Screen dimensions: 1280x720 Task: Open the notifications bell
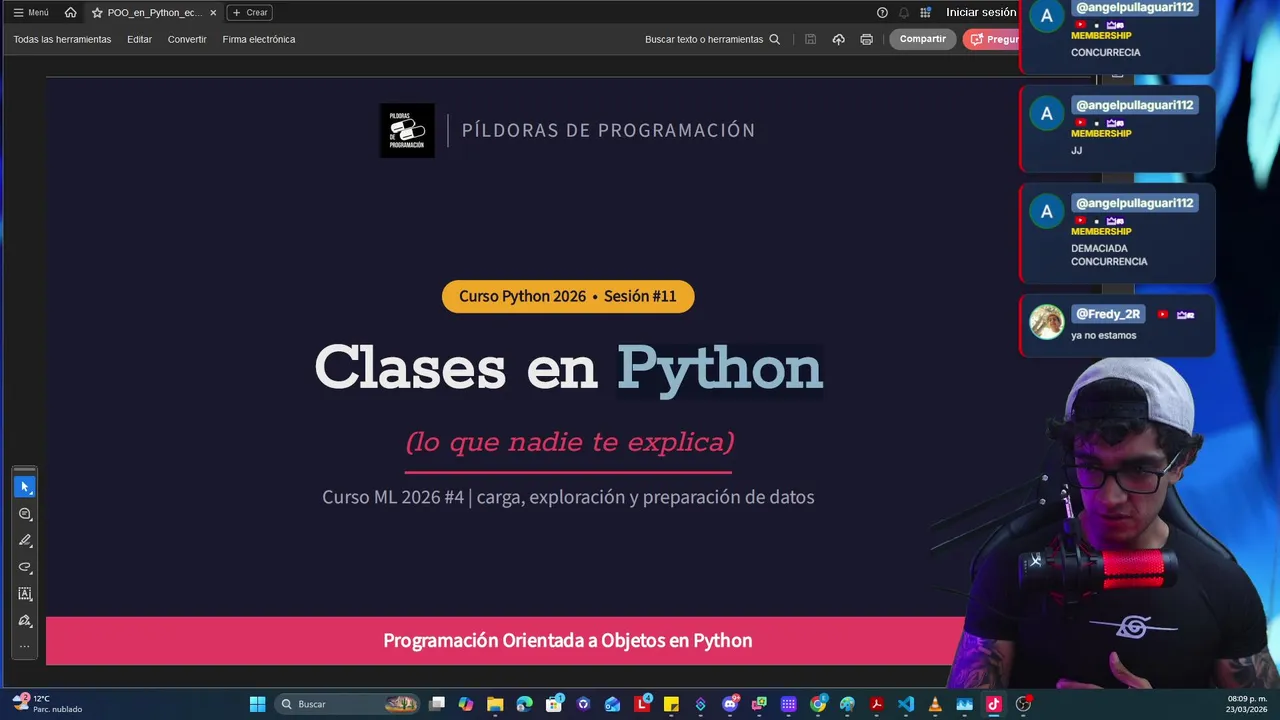tap(904, 13)
